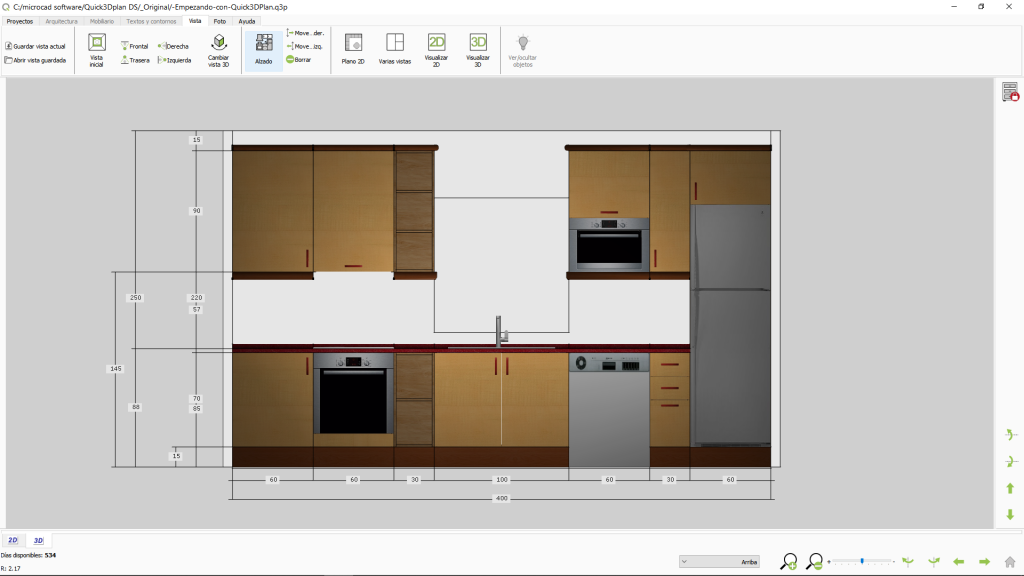Open the Plano 2D view

point(353,44)
